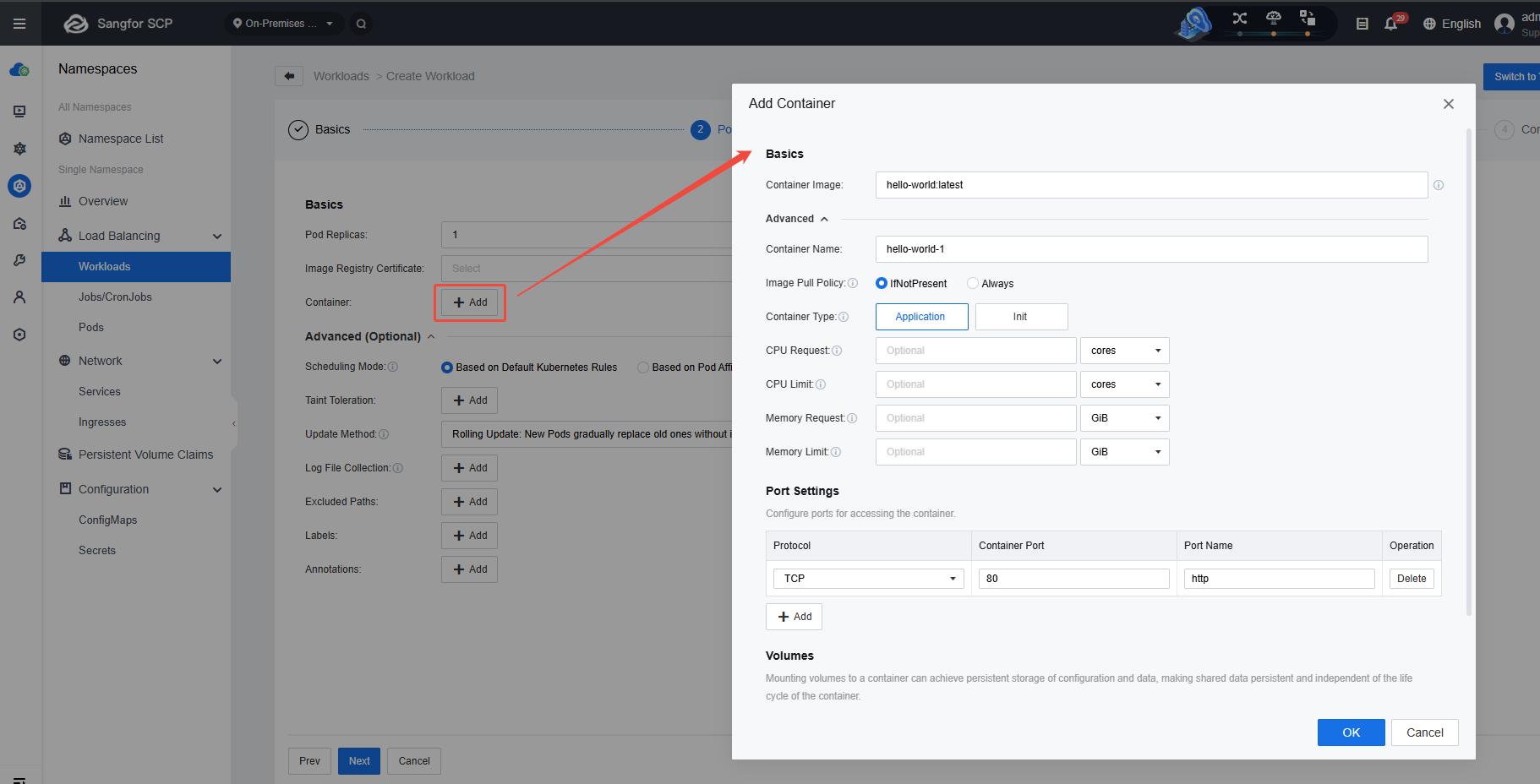Open notifications bell with 29 badge
The height and width of the screenshot is (784, 1540).
[x=1391, y=24]
